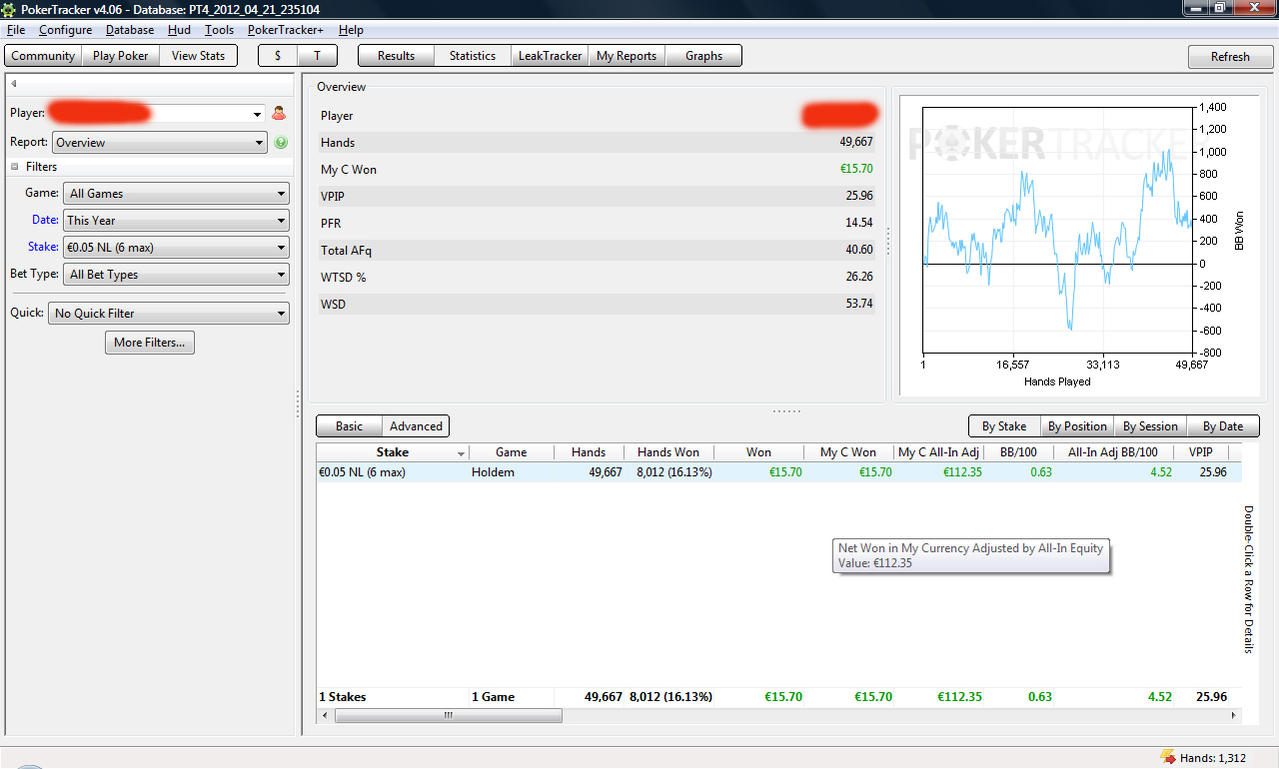The height and width of the screenshot is (769, 1279).
Task: Open the Graphs tab
Action: tap(704, 56)
